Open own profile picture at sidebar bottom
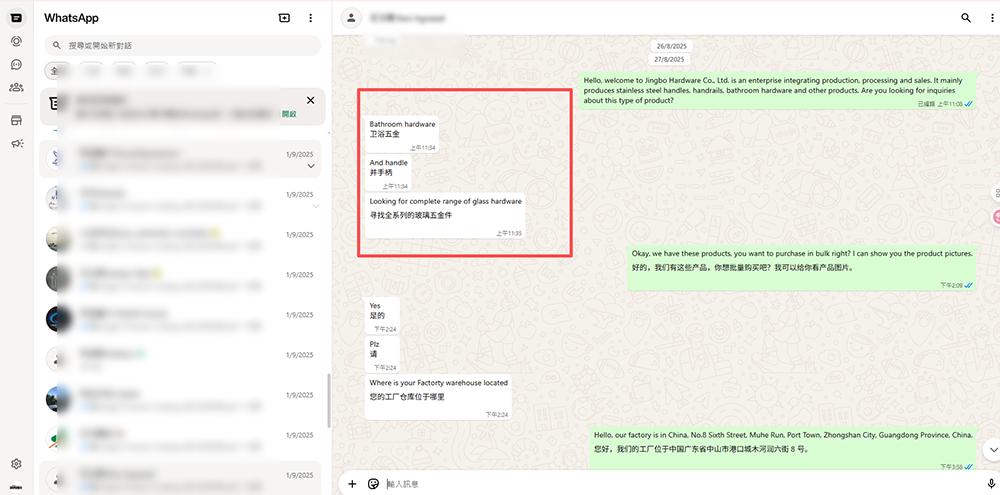Screen dimensions: 1000x495 [x=17, y=487]
